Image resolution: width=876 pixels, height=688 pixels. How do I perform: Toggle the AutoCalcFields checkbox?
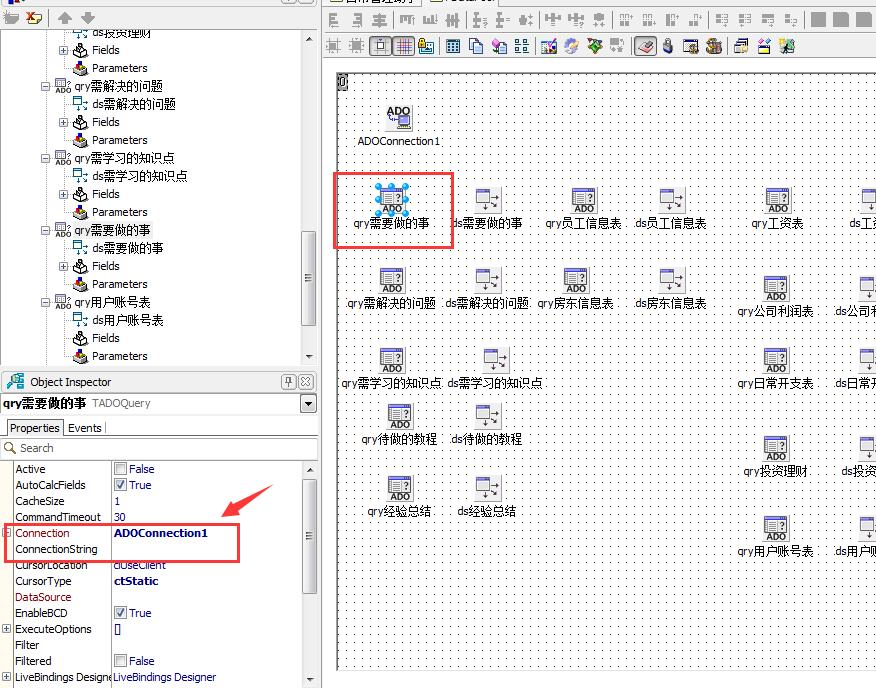click(120, 485)
